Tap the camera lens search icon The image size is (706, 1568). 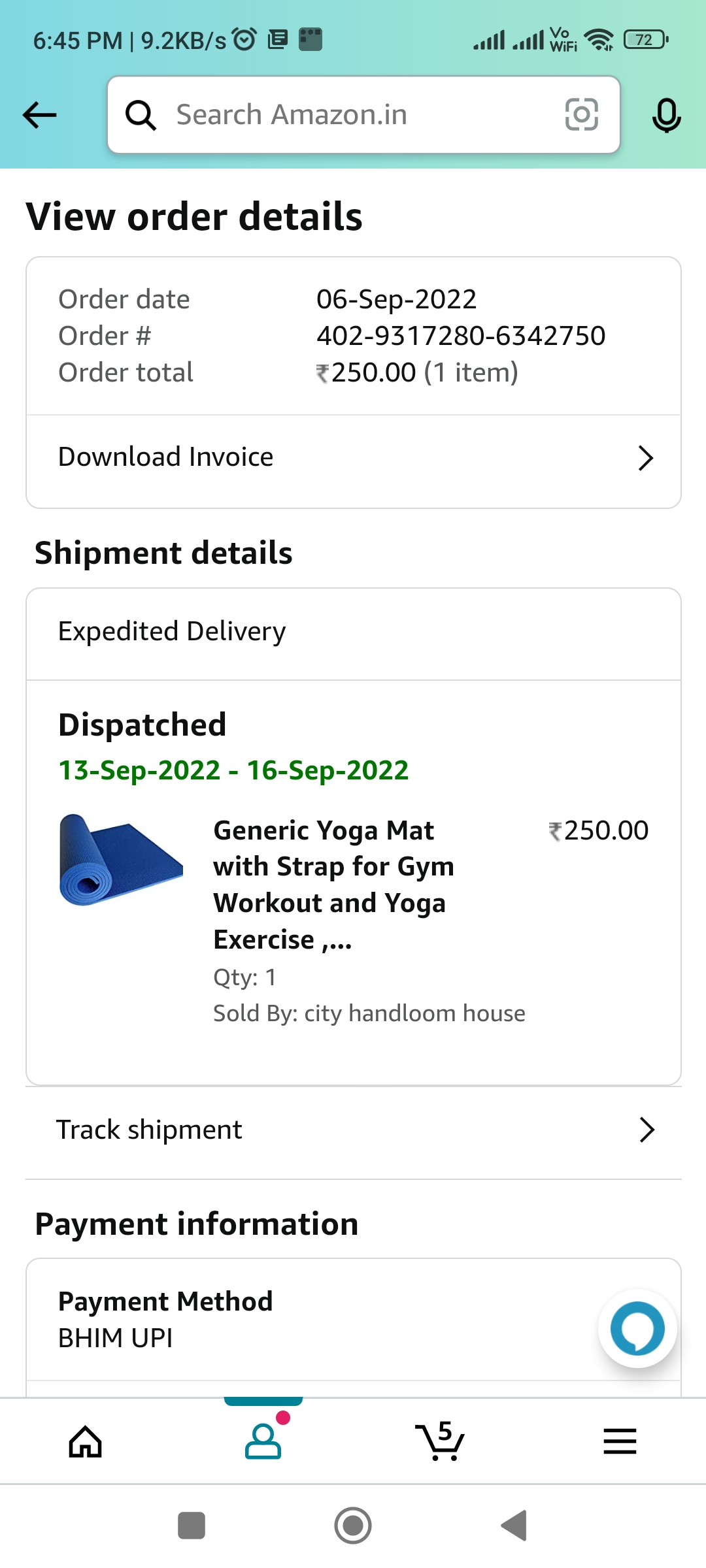pos(581,115)
